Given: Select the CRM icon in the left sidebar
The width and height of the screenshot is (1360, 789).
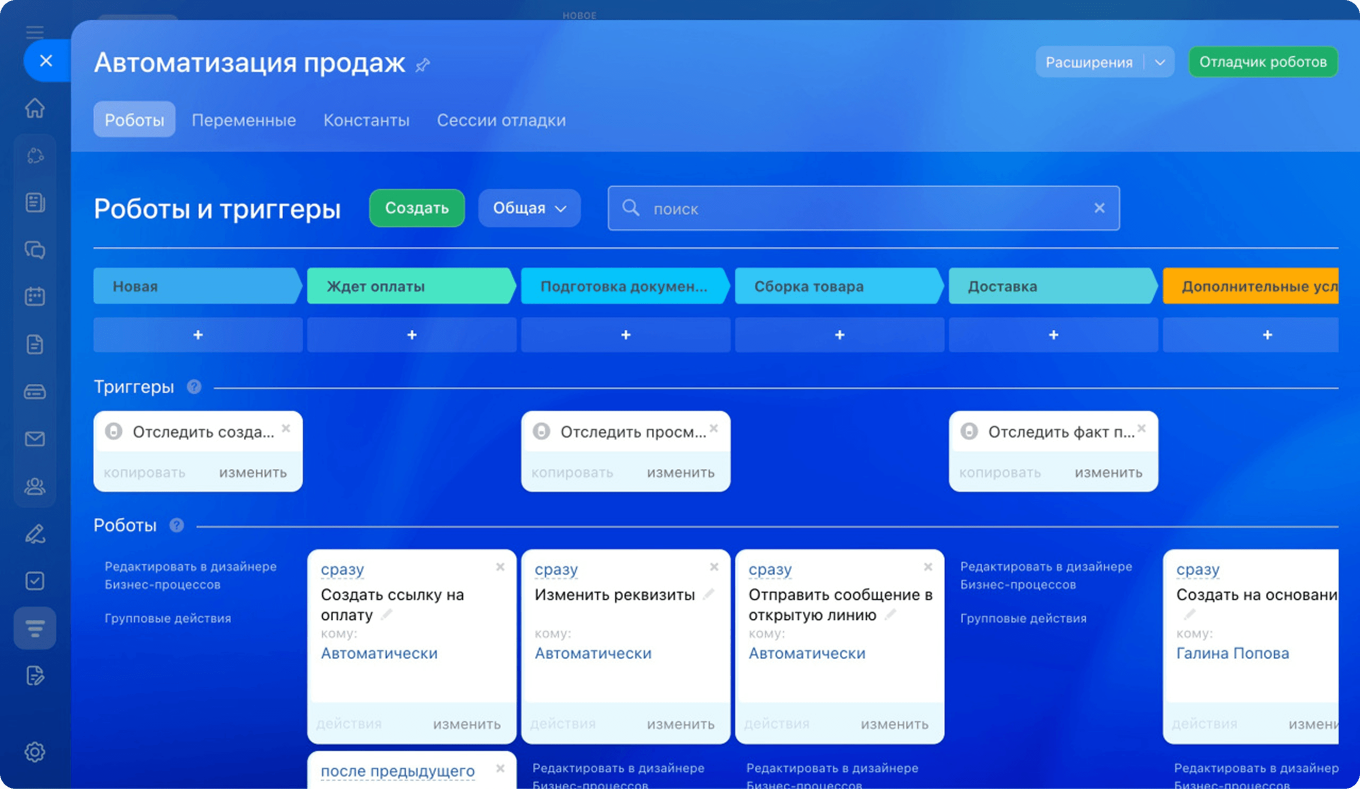Looking at the screenshot, I should [x=35, y=155].
